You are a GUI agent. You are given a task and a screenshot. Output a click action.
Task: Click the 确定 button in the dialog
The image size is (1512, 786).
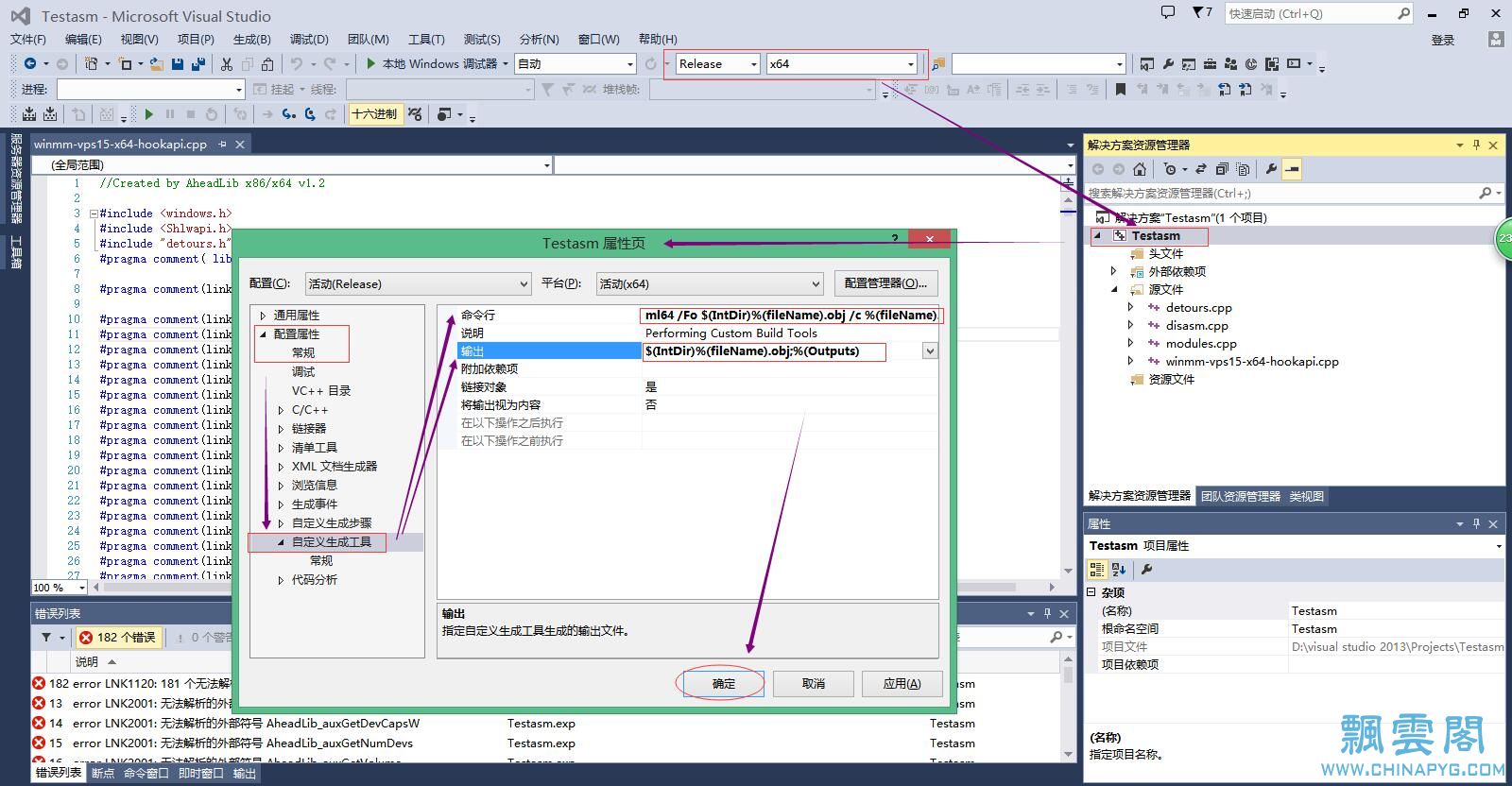[x=724, y=683]
